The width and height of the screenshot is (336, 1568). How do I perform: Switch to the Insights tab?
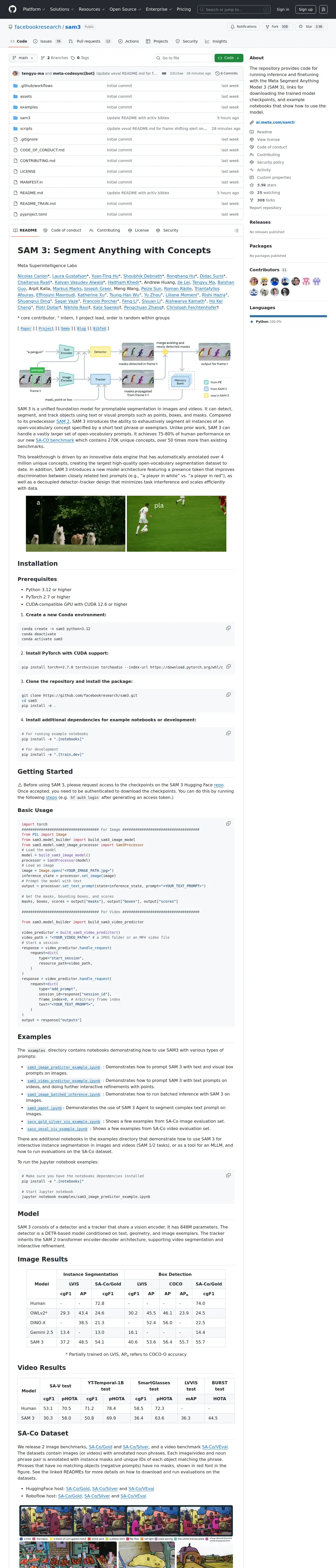pos(216,41)
